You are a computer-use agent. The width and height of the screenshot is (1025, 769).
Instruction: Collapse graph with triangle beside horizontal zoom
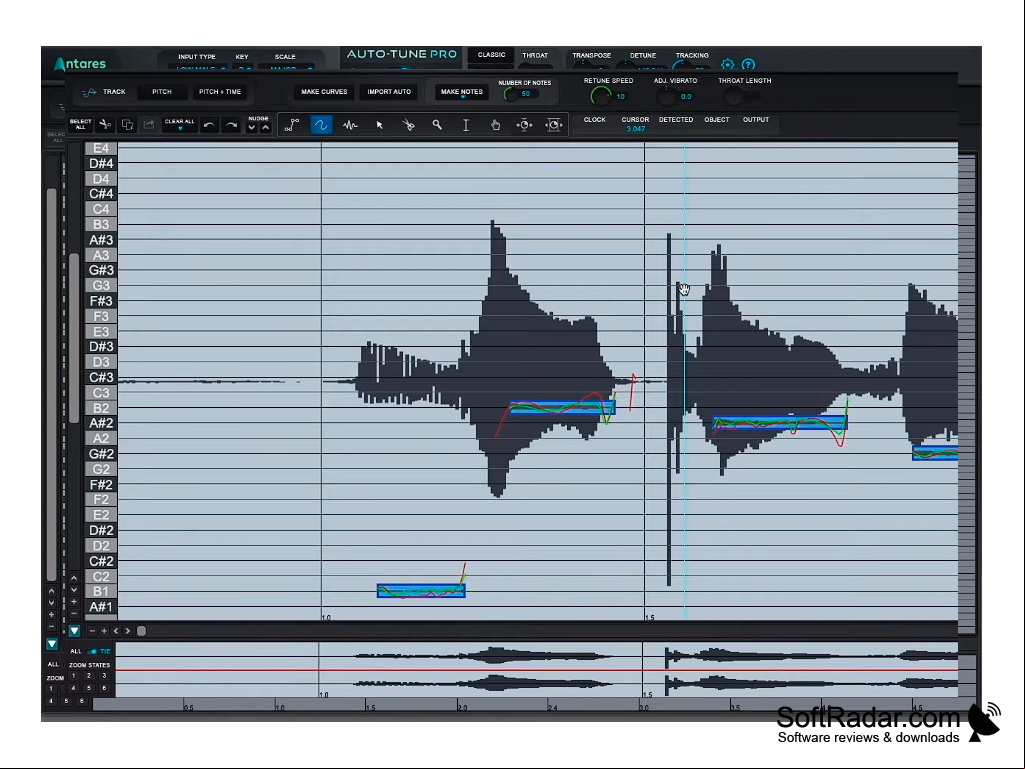point(74,631)
